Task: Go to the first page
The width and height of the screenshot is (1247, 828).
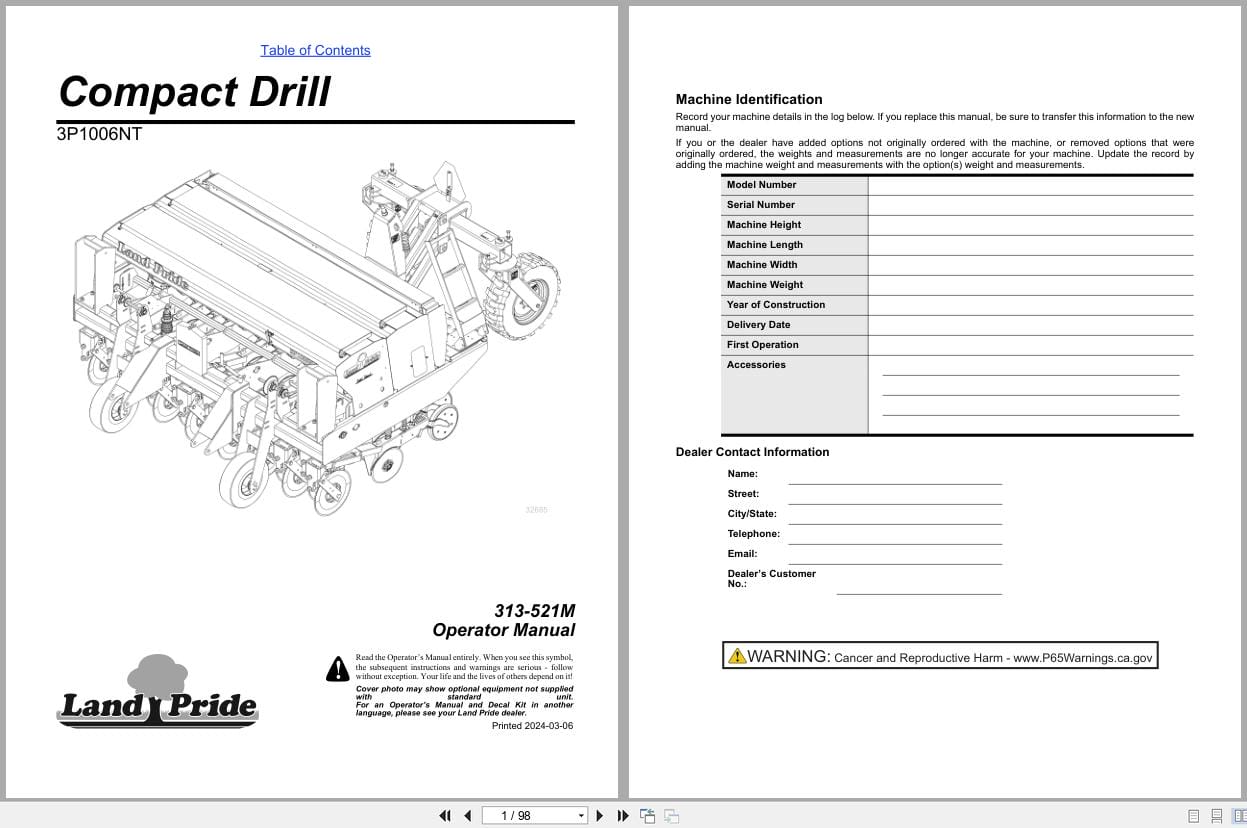Action: pyautogui.click(x=445, y=816)
